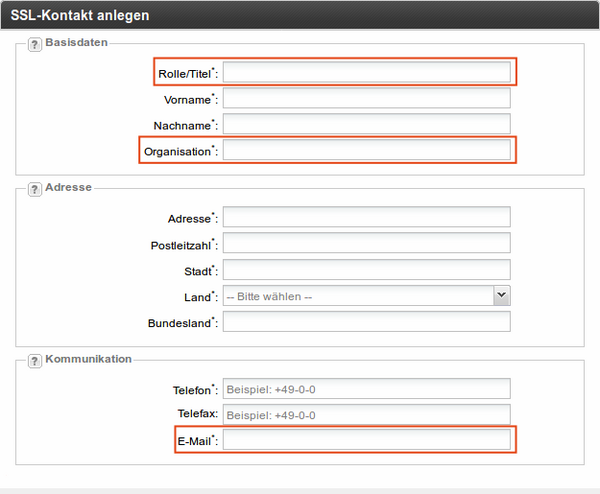600x494 pixels.
Task: Click the Bundesland text field
Action: coord(367,321)
